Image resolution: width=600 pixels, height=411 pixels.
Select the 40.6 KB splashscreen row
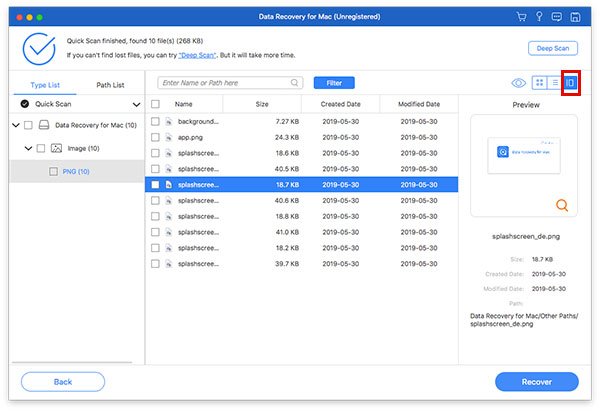click(x=302, y=201)
